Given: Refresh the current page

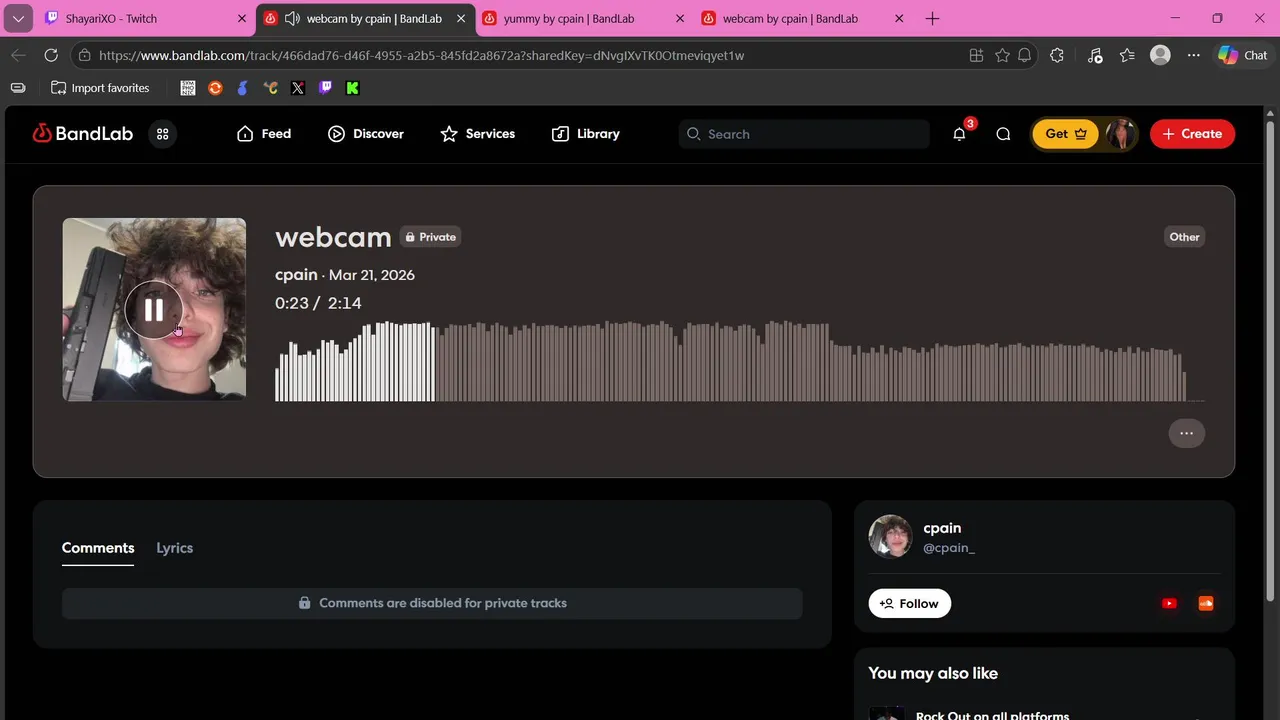Looking at the screenshot, I should 51,55.
